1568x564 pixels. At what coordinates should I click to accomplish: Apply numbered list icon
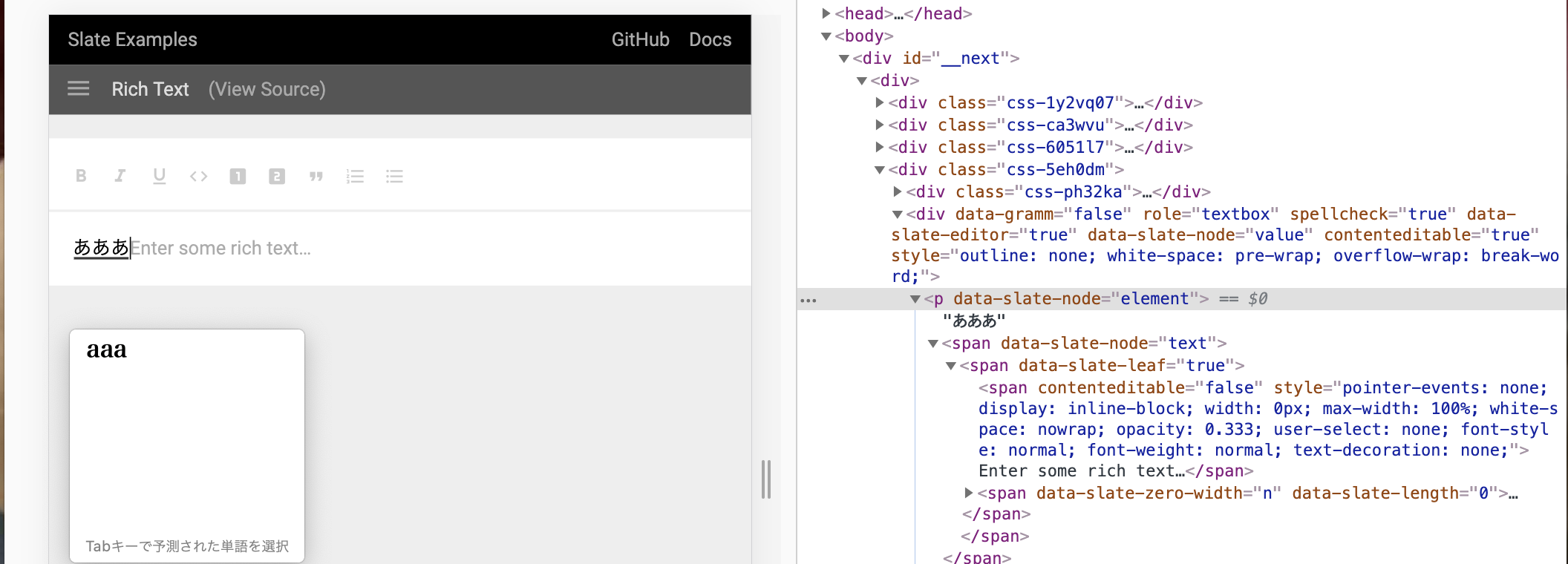(x=355, y=176)
